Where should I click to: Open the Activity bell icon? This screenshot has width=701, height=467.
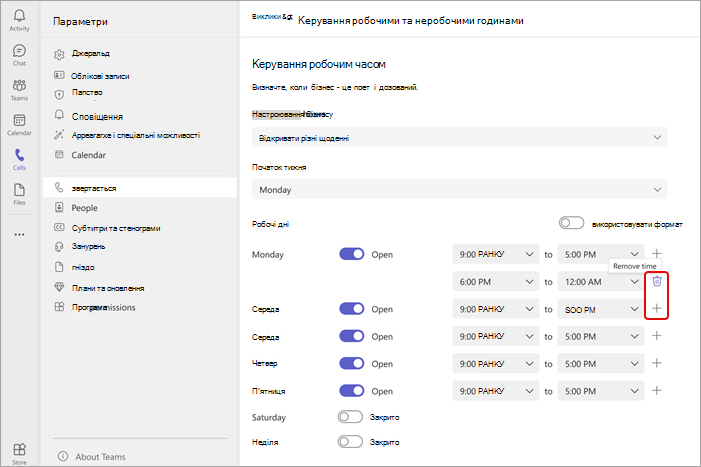[x=19, y=16]
